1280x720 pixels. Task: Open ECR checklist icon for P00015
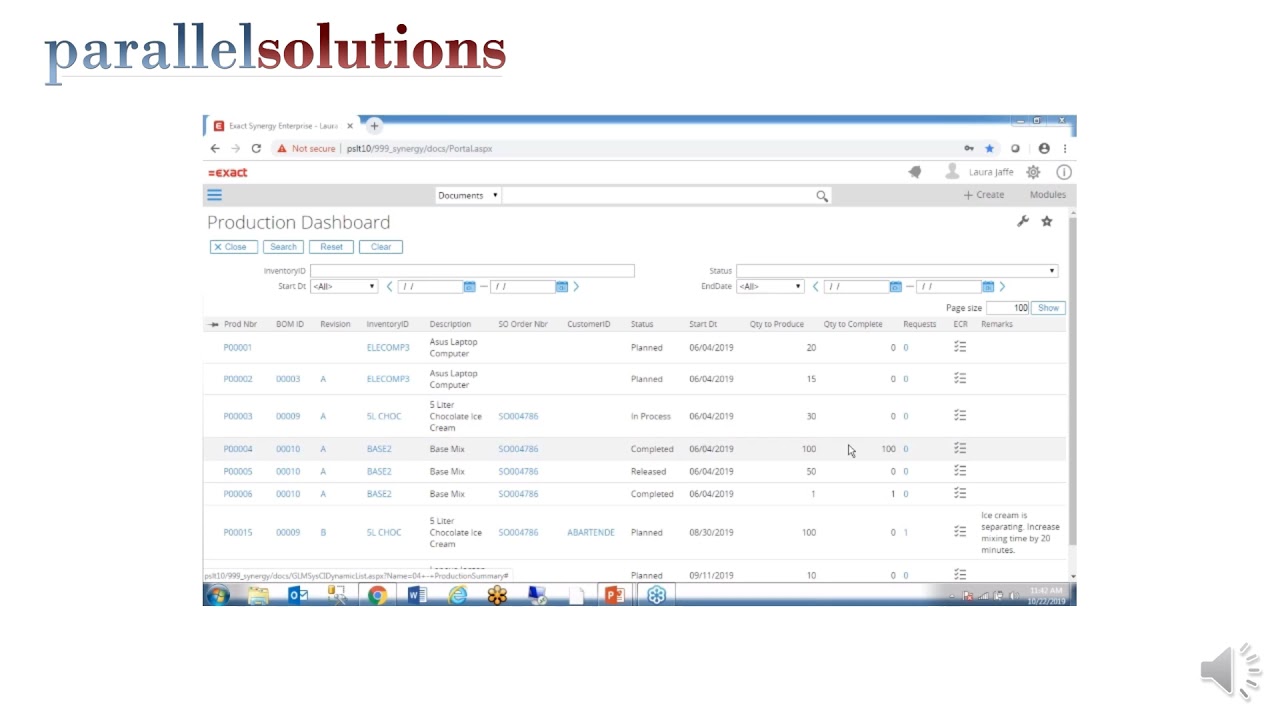pos(960,532)
